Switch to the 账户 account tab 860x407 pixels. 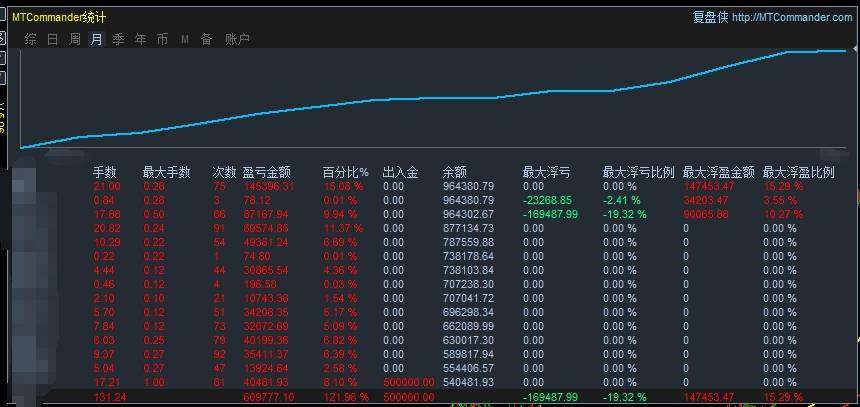[237, 40]
